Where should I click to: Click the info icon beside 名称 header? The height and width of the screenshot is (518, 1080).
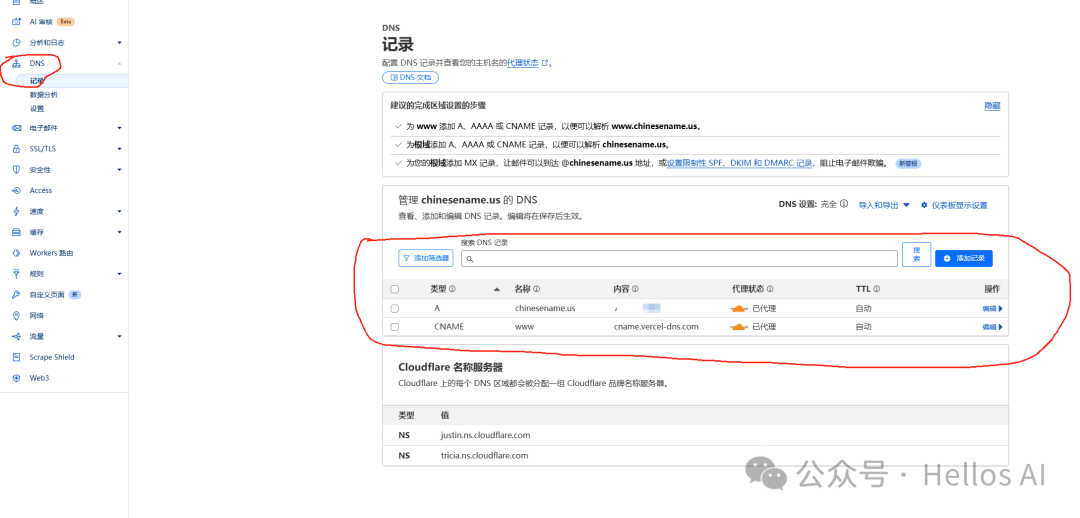tap(537, 289)
